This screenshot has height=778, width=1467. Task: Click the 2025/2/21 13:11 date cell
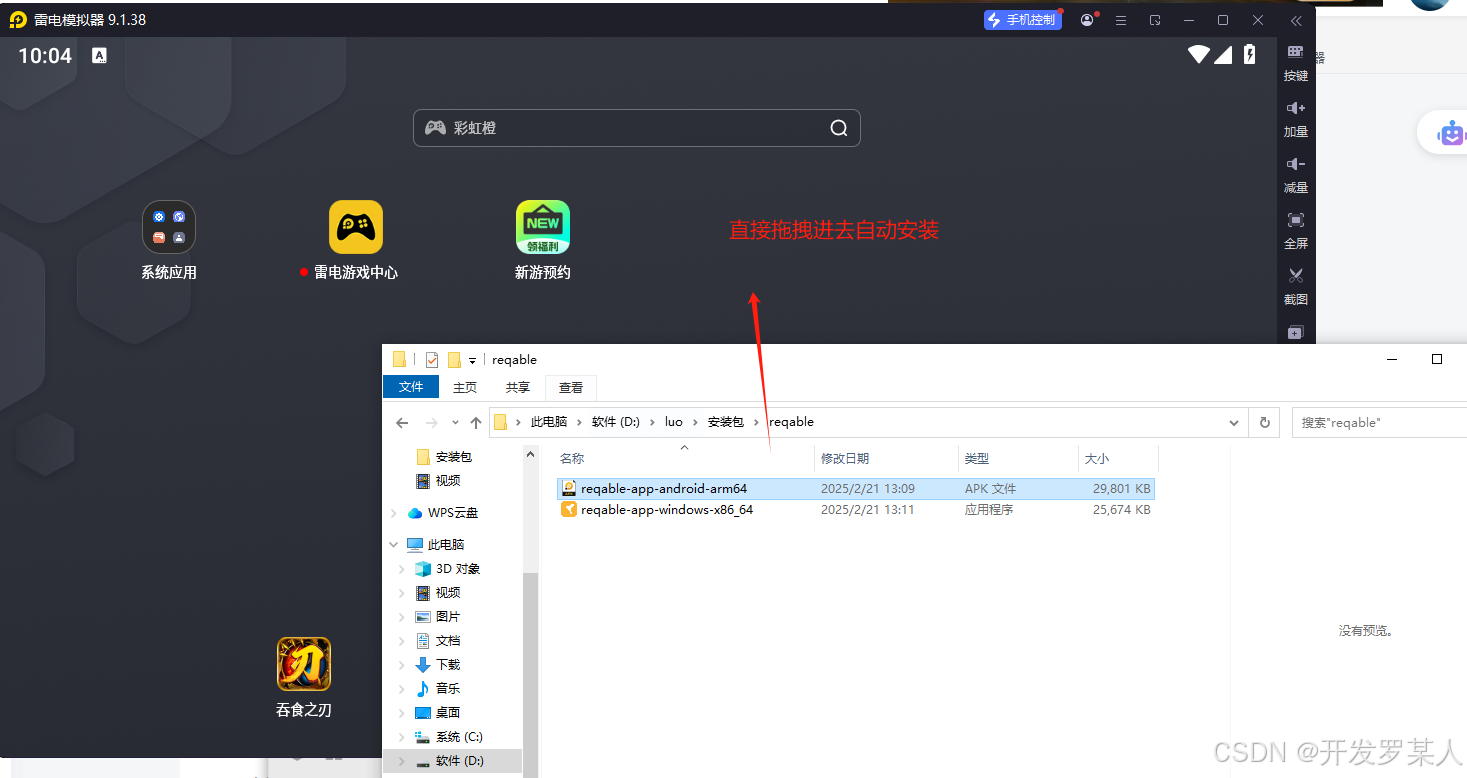click(x=867, y=510)
